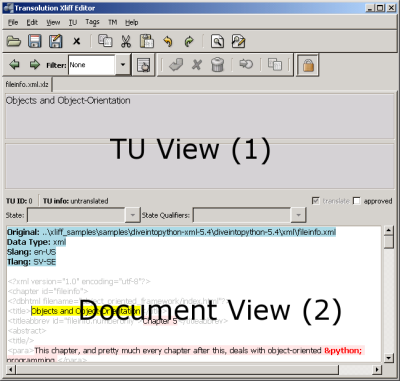The image size is (400, 381).
Task: Toggle the padlock lock icon
Action: (x=308, y=65)
